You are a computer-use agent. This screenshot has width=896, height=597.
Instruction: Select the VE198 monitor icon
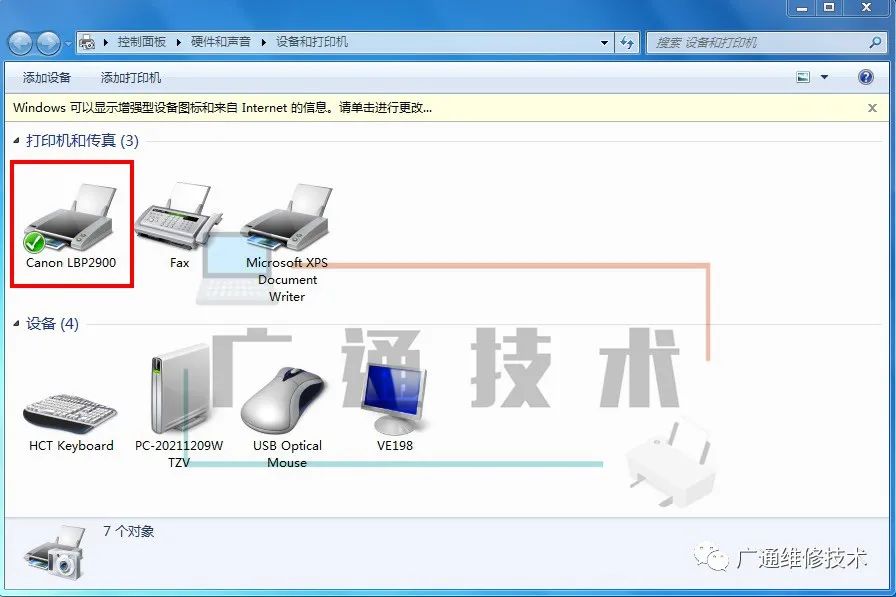pyautogui.click(x=394, y=399)
